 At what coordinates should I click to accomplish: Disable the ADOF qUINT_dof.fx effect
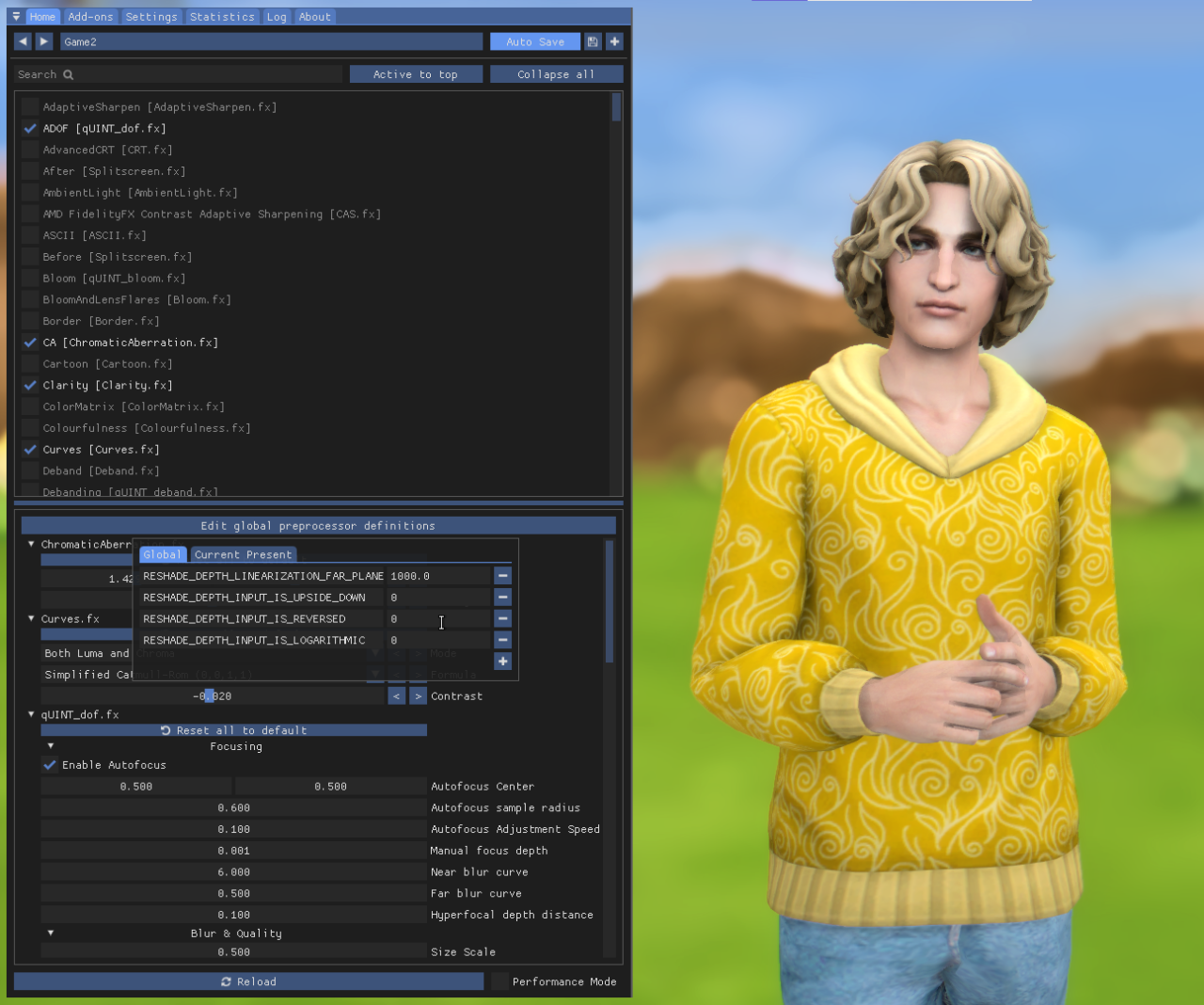(30, 128)
